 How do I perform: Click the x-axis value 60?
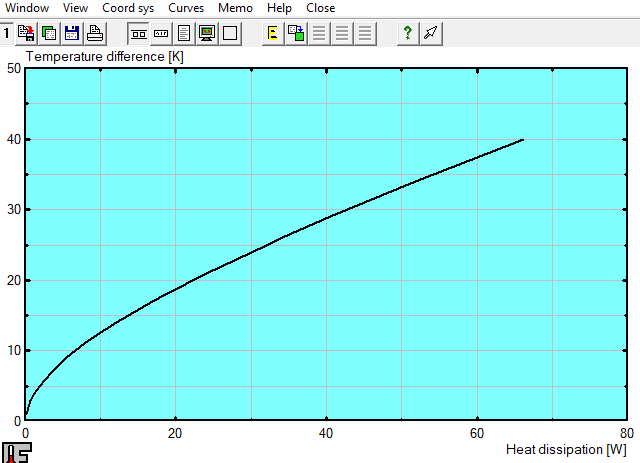click(476, 433)
